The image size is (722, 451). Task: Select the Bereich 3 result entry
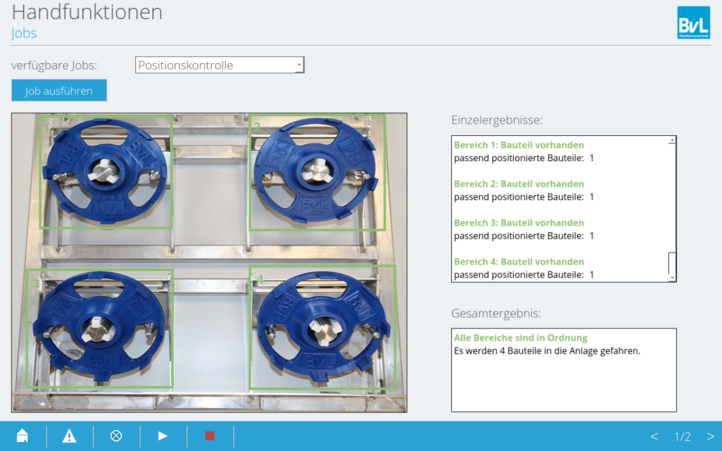click(519, 222)
